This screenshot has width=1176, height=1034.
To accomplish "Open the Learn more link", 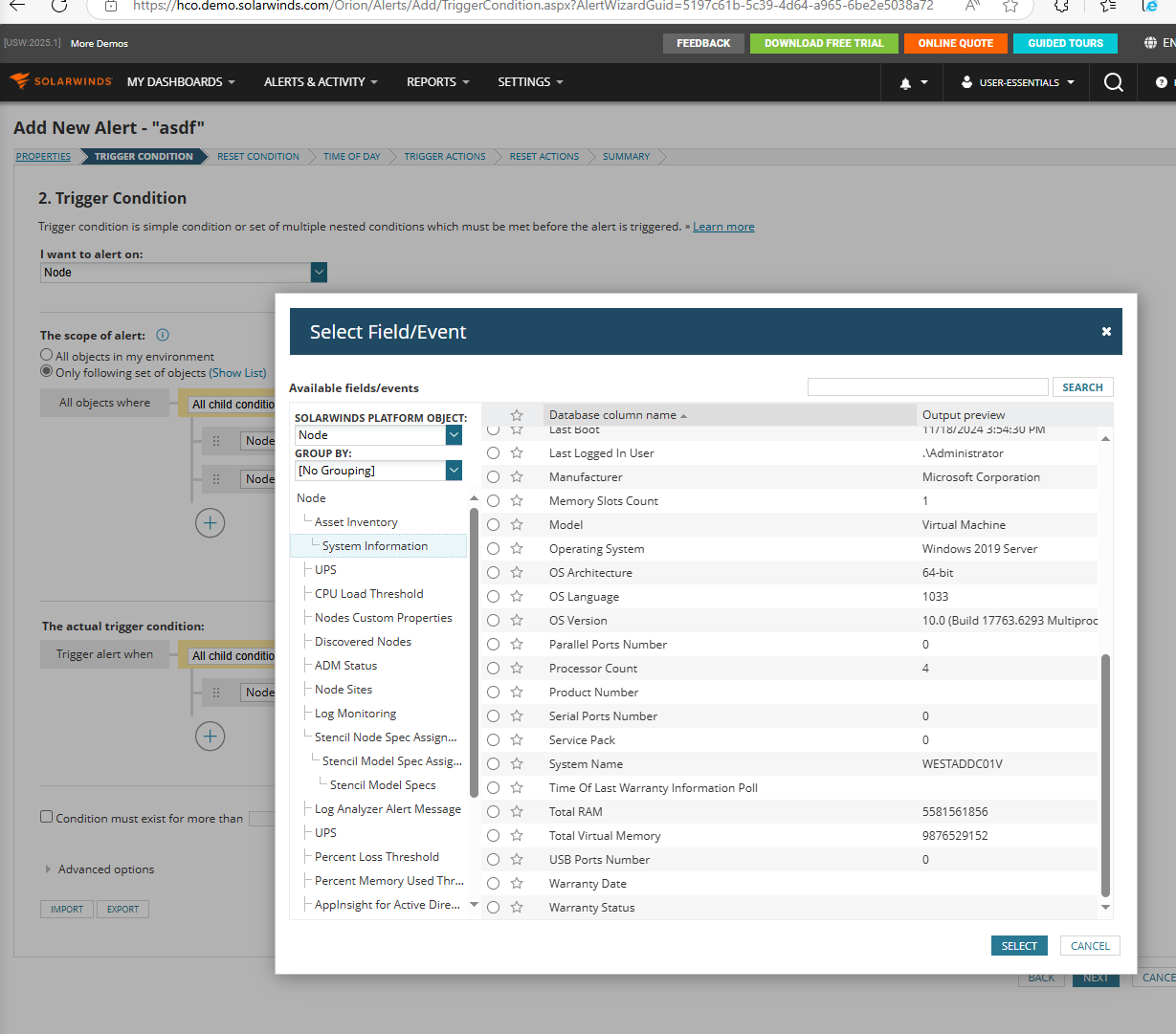I will 723,227.
